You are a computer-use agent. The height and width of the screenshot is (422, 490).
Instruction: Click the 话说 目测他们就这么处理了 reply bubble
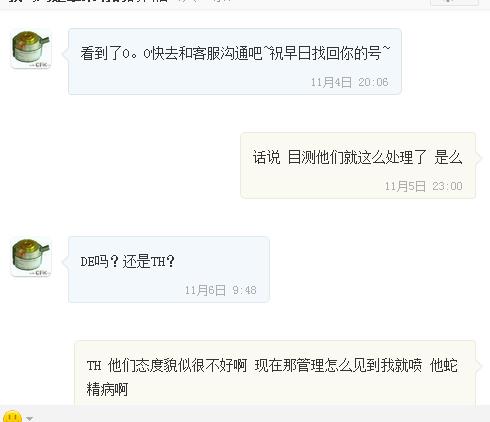coord(358,165)
